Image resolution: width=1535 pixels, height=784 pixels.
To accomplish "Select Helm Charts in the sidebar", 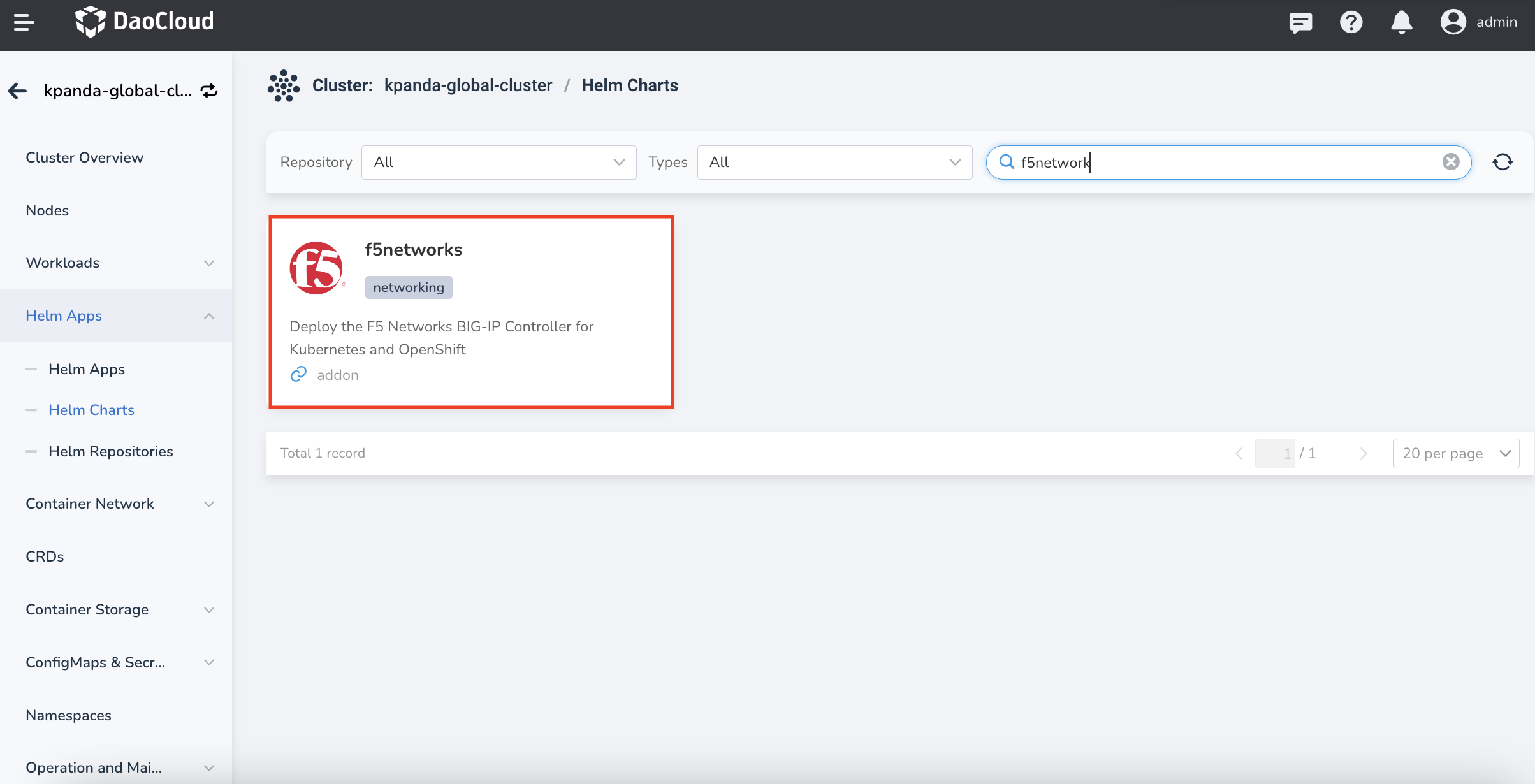I will (x=91, y=410).
